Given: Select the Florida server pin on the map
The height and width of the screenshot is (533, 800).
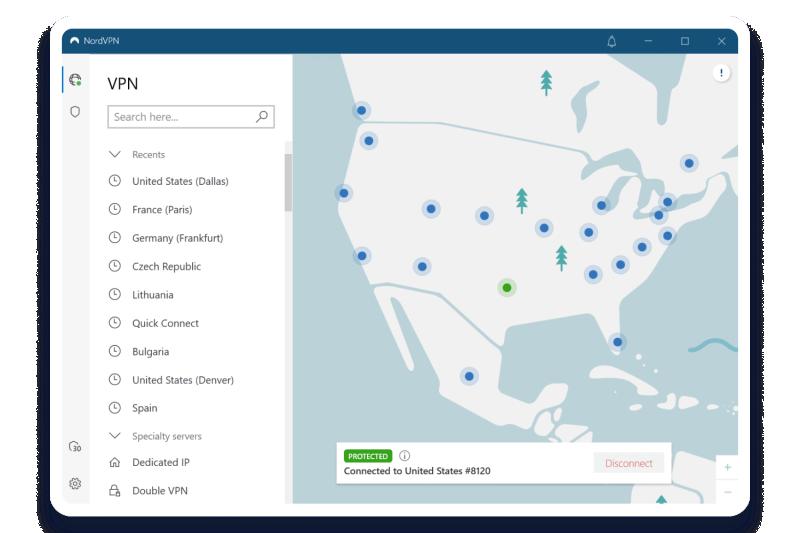Looking at the screenshot, I should (x=617, y=342).
